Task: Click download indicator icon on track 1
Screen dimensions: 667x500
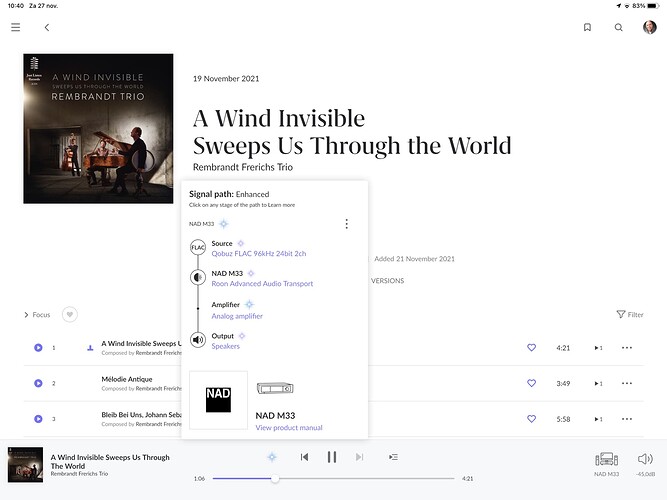Action: 90,348
